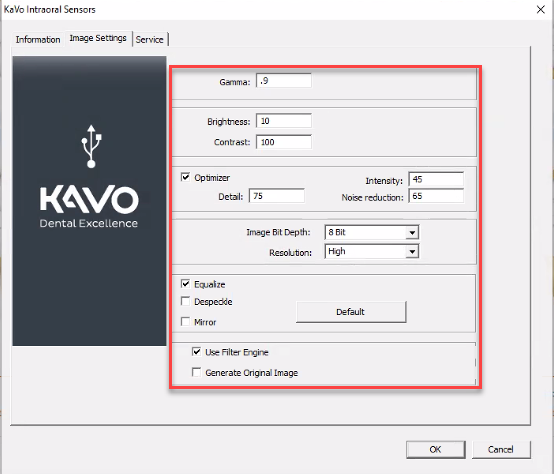Viewport: 554px width, 474px height.
Task: Switch to the Information tab
Action: click(38, 40)
